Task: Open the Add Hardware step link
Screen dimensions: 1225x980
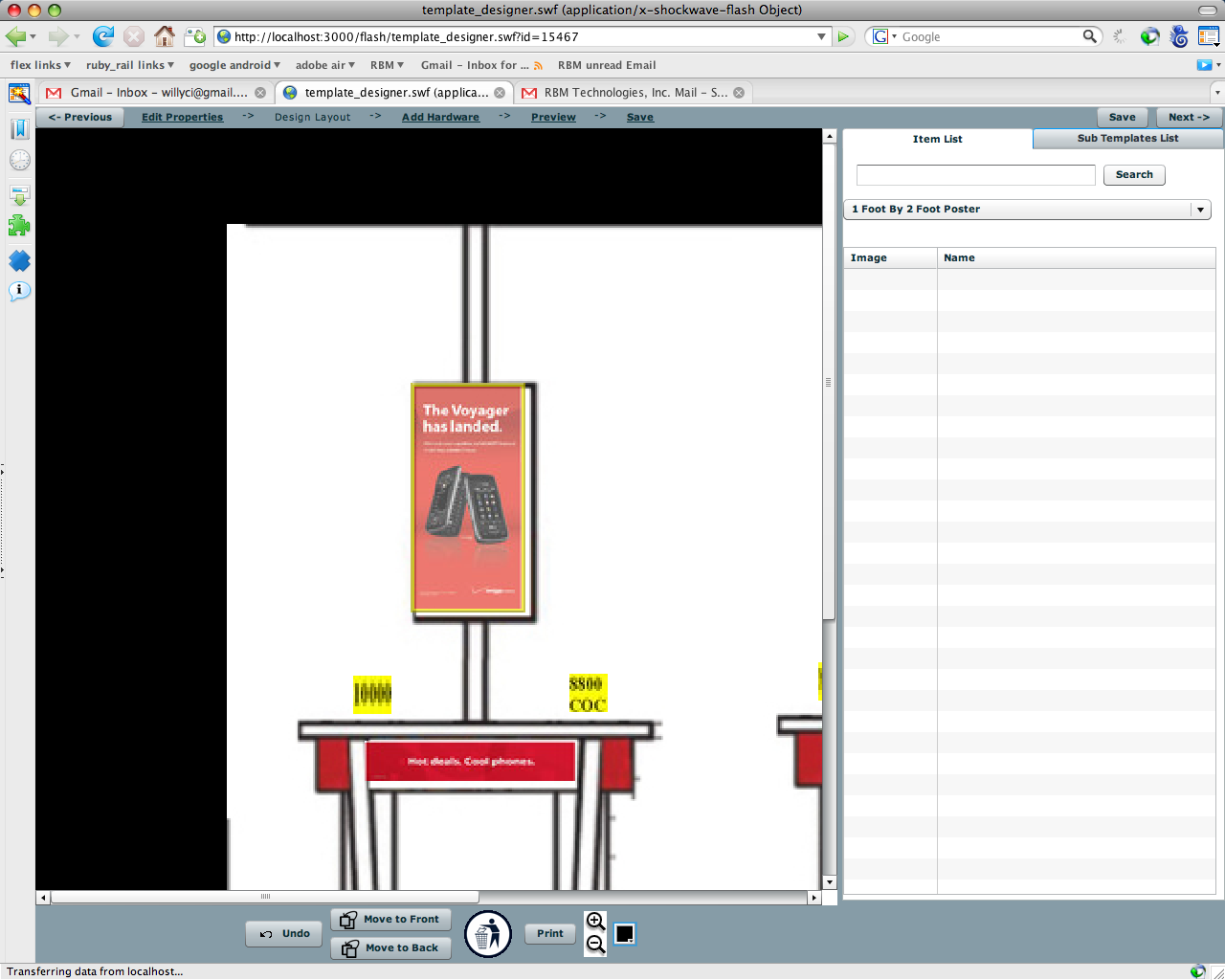Action: [x=440, y=117]
